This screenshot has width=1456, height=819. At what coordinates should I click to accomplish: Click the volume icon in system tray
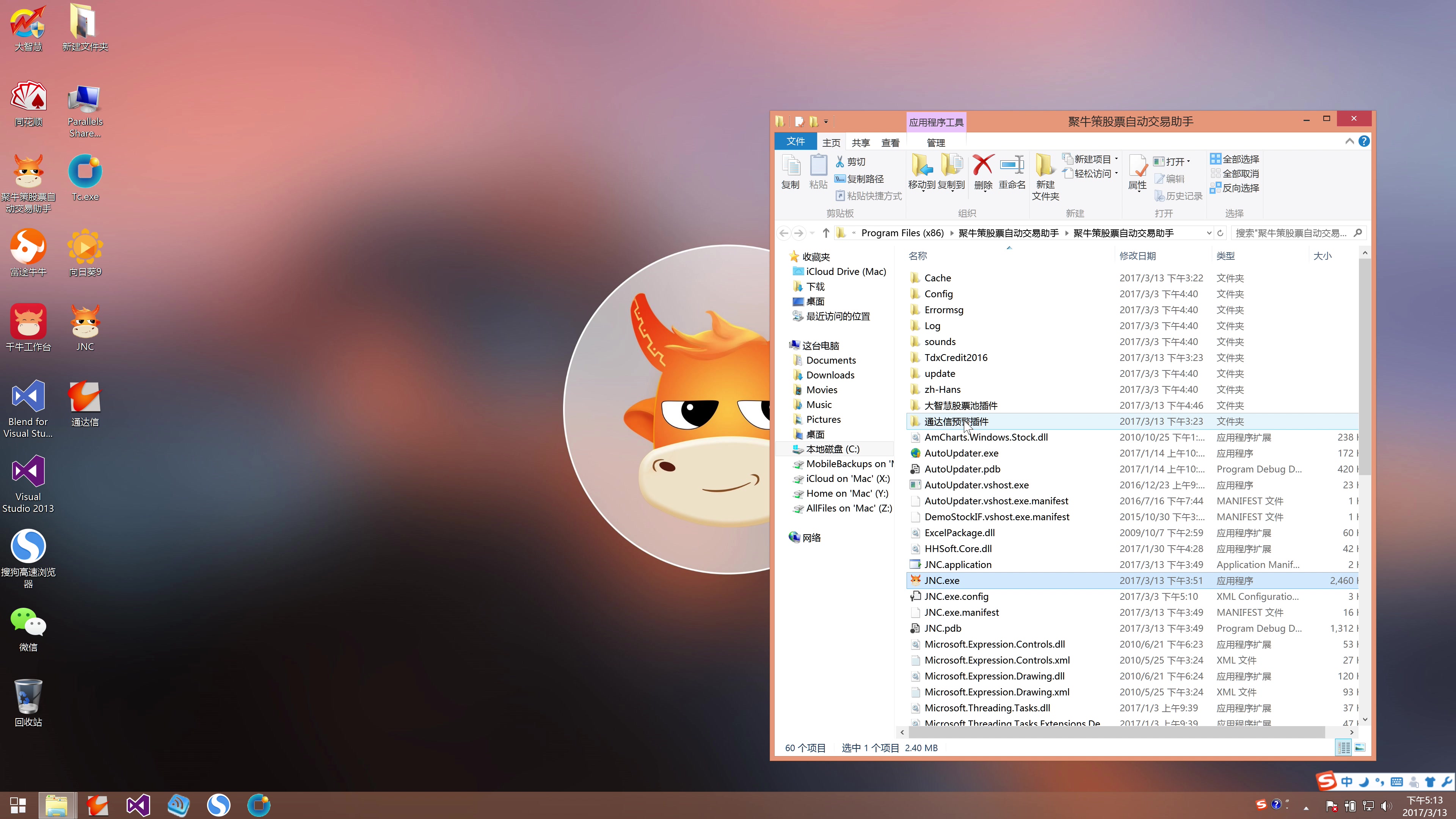[x=1386, y=805]
